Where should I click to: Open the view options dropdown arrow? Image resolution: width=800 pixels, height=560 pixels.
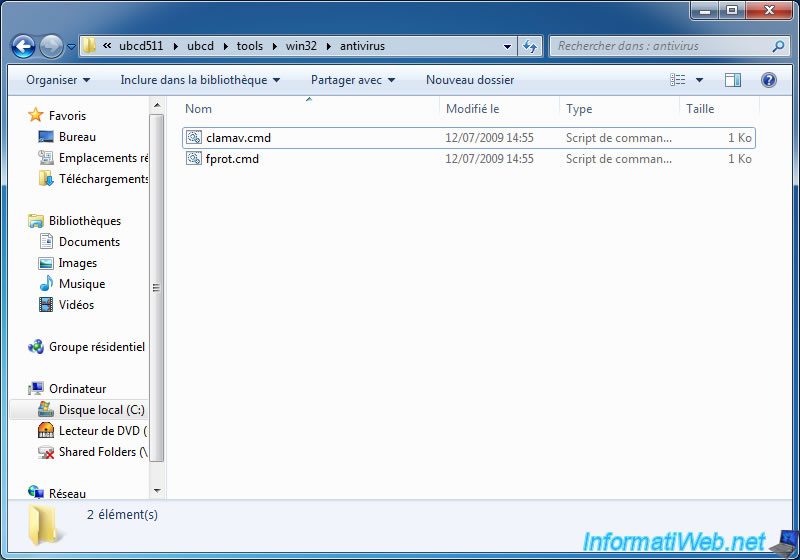tap(699, 80)
